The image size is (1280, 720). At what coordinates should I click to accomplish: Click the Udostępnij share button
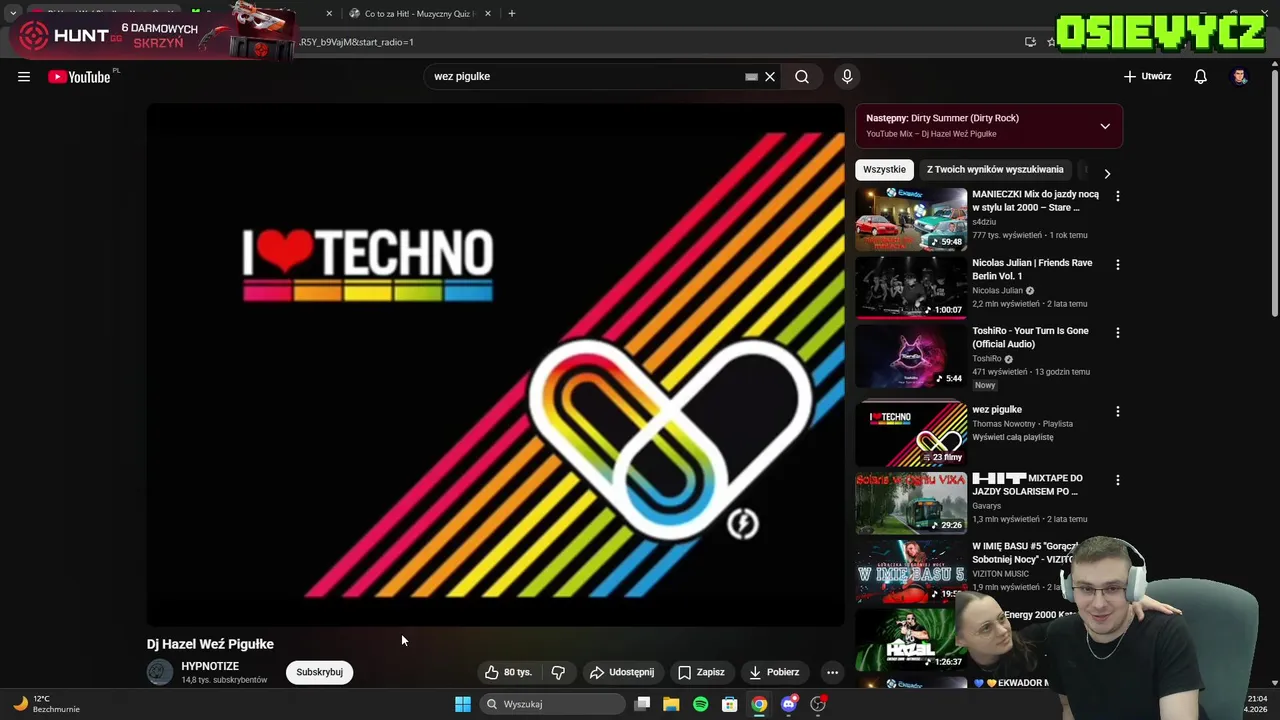tap(621, 672)
